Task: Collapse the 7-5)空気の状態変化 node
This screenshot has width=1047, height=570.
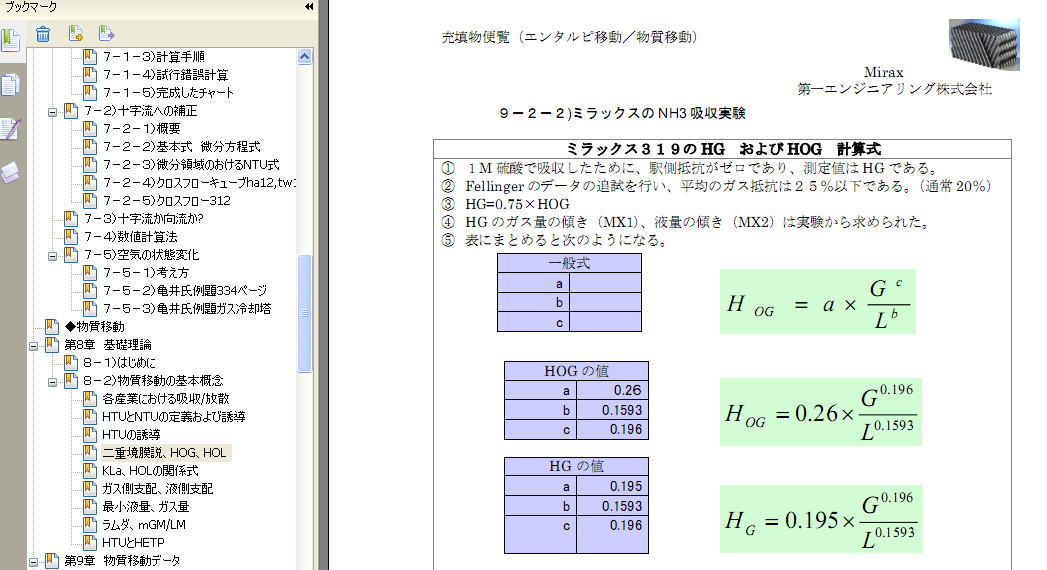Action: click(x=52, y=256)
